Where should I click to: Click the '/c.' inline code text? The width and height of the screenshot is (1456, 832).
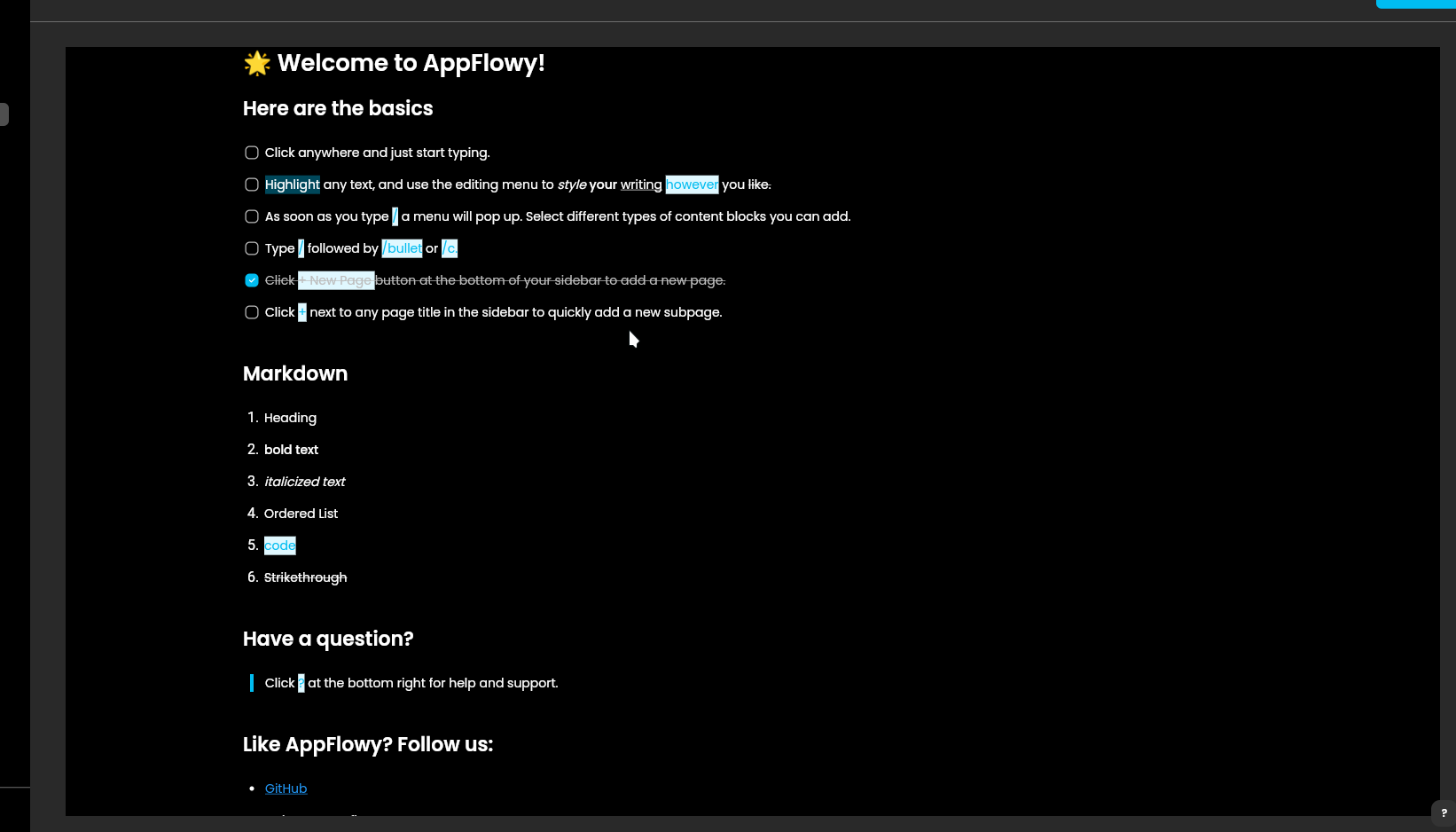(450, 248)
